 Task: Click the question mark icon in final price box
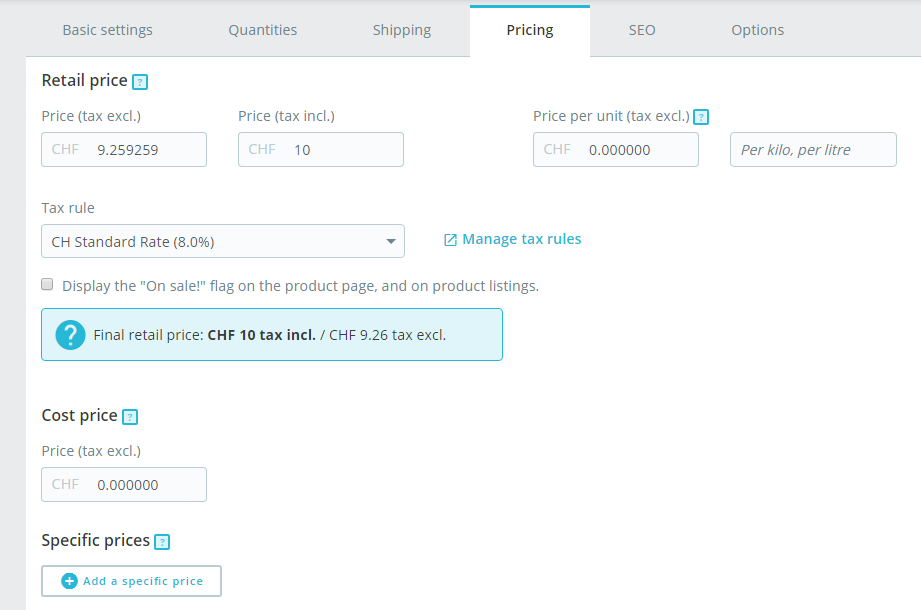(70, 335)
